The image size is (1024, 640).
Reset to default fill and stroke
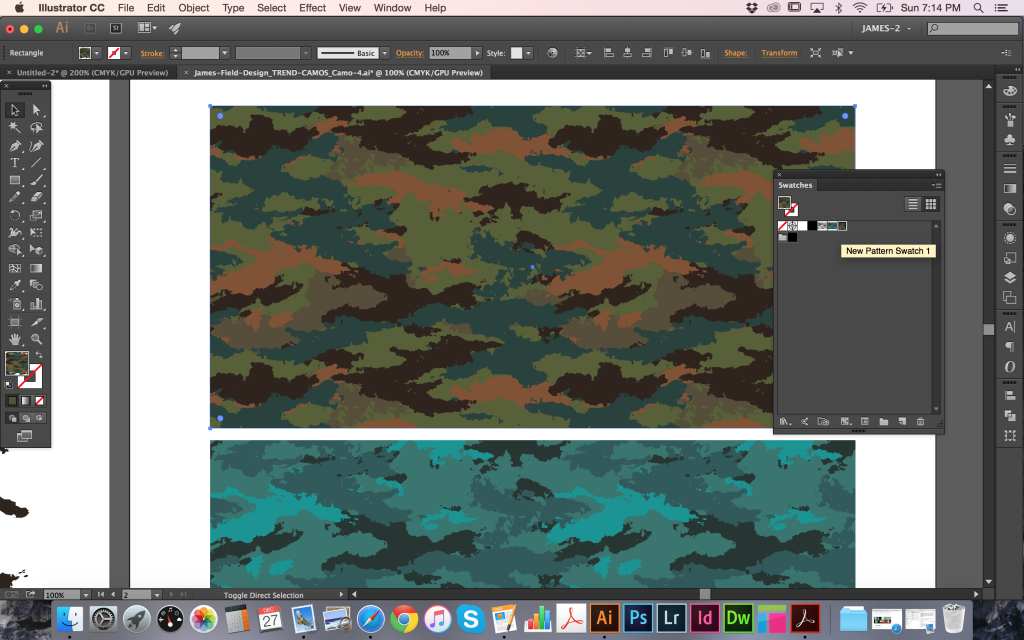pos(8,385)
